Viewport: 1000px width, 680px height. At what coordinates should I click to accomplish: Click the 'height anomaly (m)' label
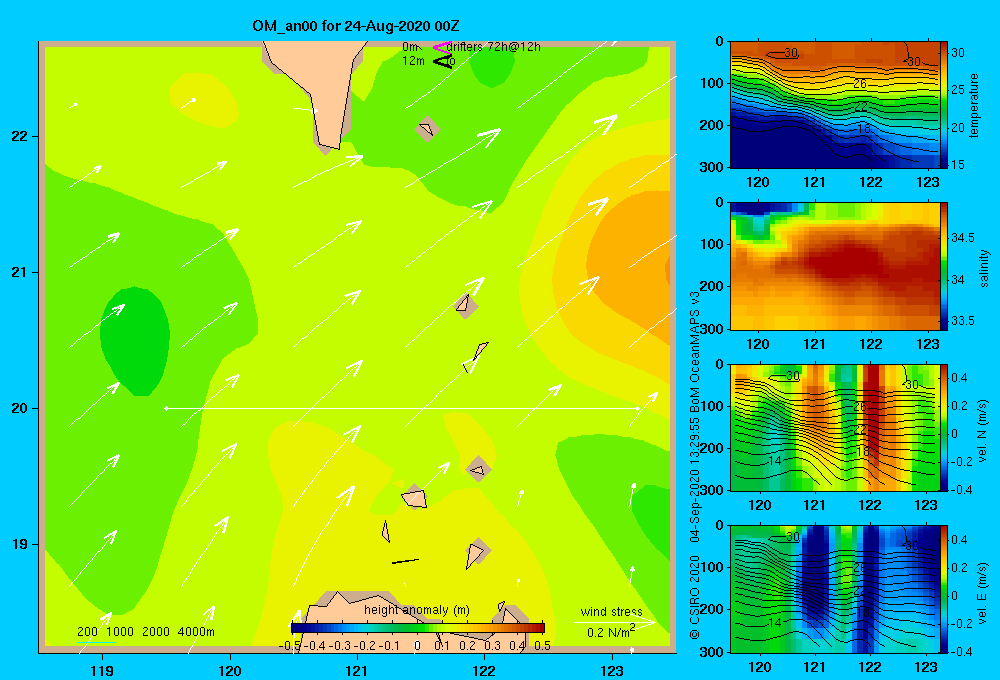pyautogui.click(x=416, y=610)
